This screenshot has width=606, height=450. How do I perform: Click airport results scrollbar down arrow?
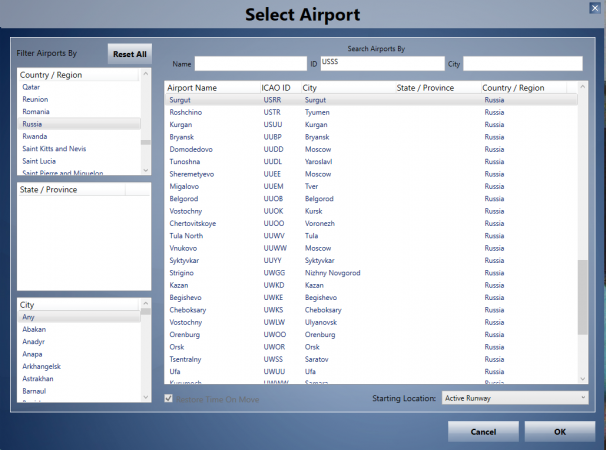(582, 379)
